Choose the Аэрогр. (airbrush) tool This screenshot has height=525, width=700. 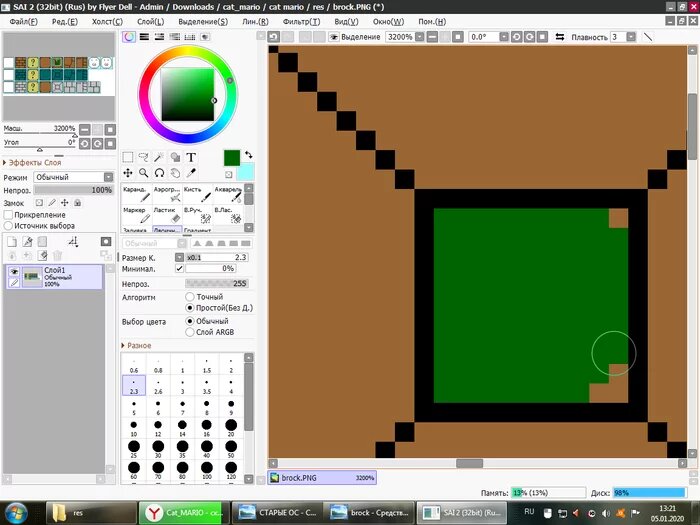(x=167, y=195)
